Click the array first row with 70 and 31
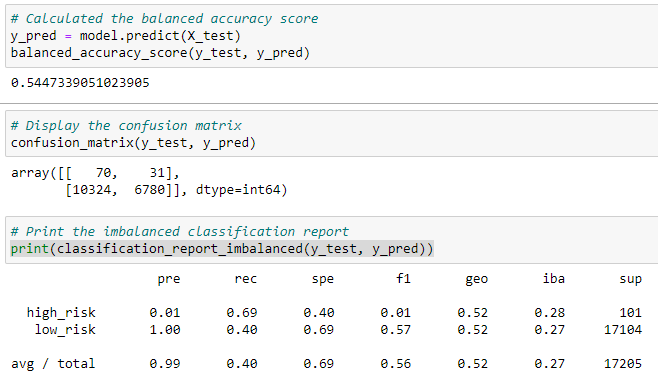Screen dimensions: 658x387 (95, 173)
